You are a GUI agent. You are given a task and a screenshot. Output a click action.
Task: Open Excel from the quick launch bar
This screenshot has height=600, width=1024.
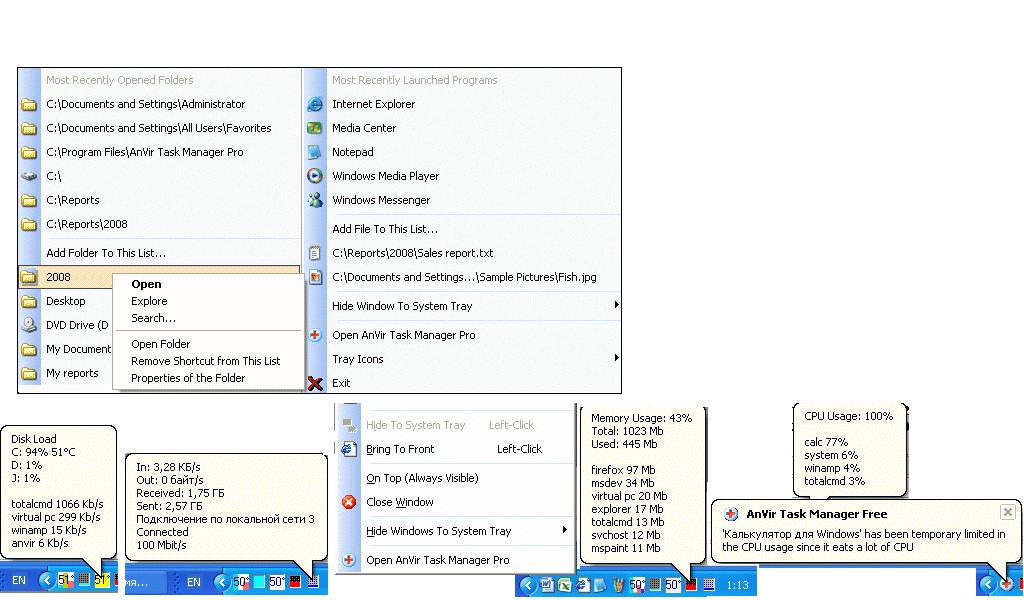pos(565,583)
